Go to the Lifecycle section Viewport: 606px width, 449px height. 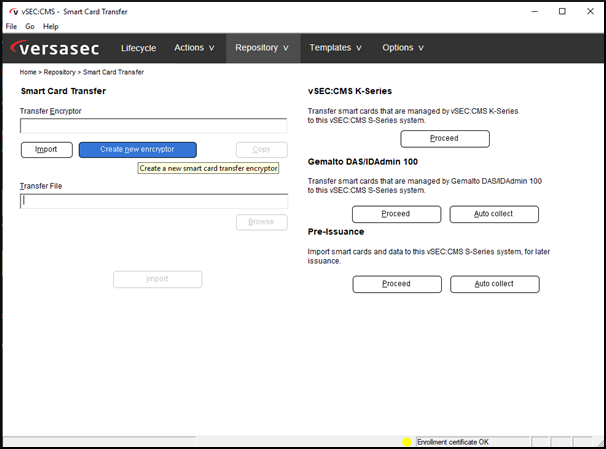[138, 48]
